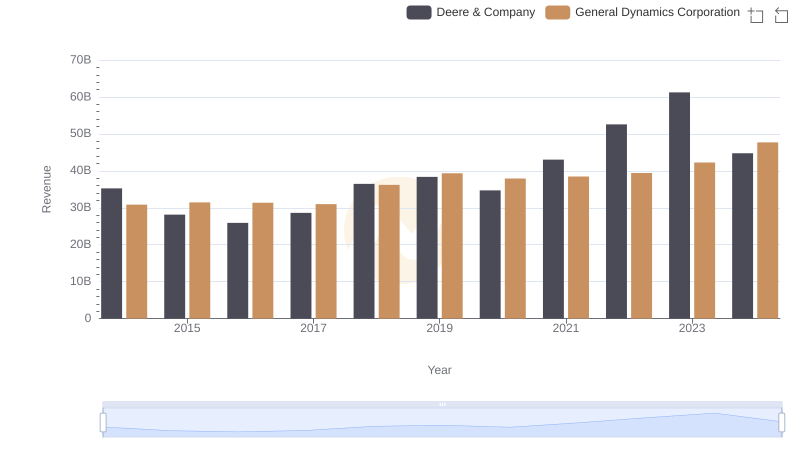Click the Year axis title
800x461 pixels.
pos(439,370)
